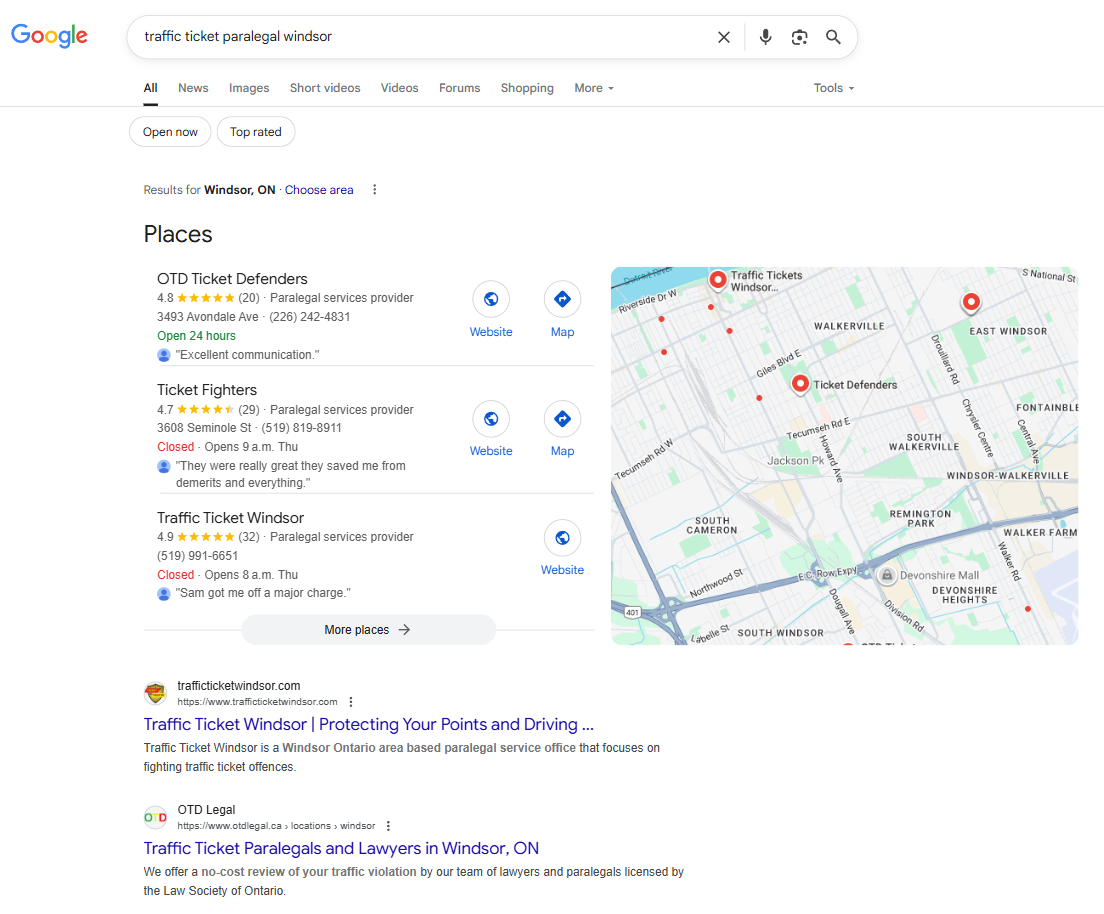1104x914 pixels.
Task: Visit Traffic Ticket Windsor website icon
Action: pyautogui.click(x=562, y=538)
